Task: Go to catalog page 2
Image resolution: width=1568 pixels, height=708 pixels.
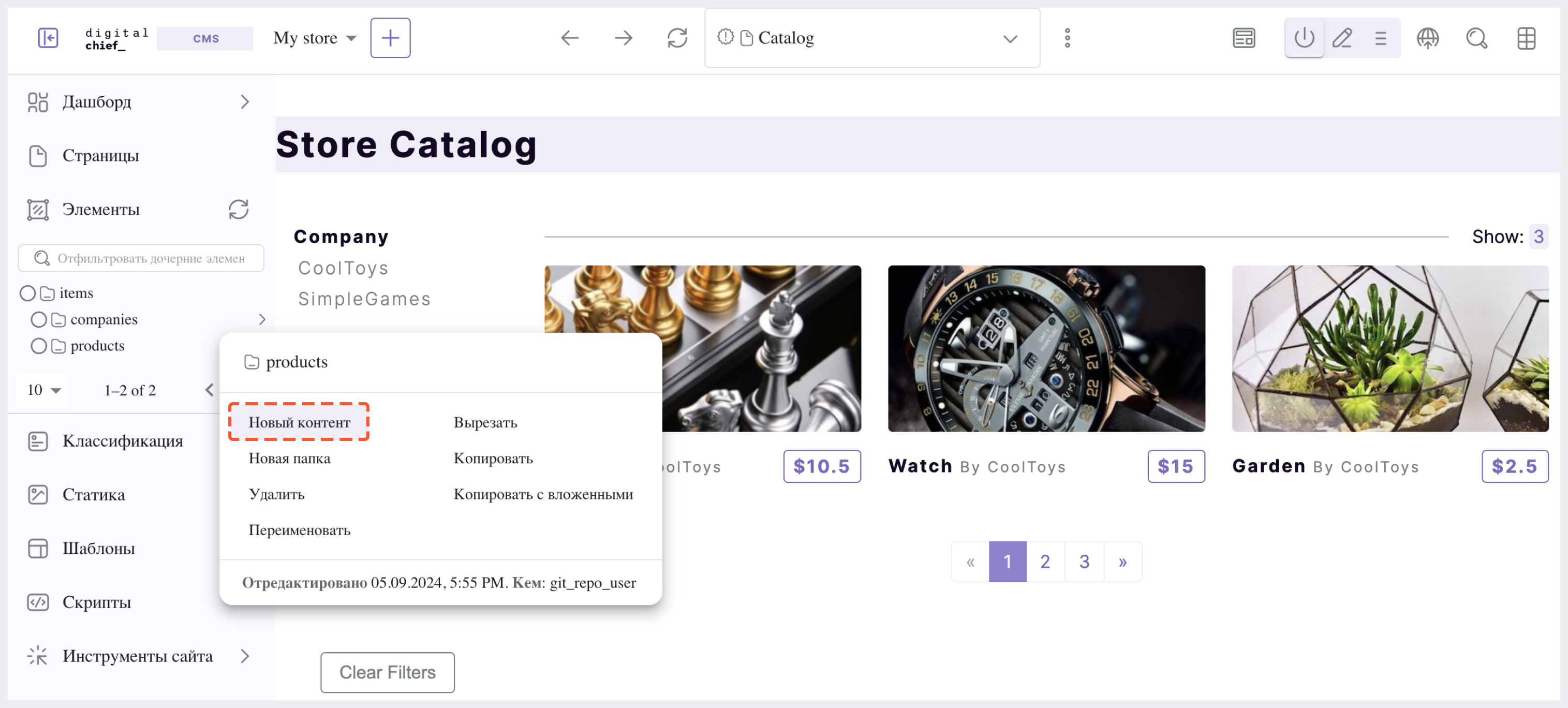Action: [1045, 562]
